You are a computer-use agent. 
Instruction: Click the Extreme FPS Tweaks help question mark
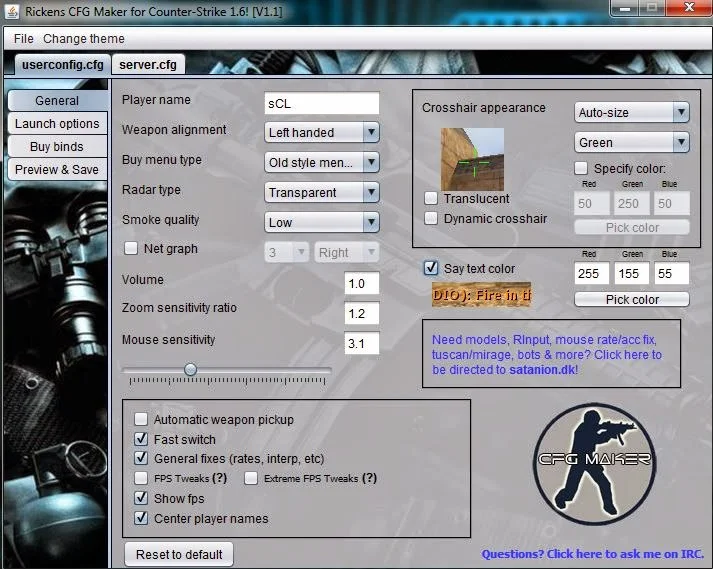[369, 478]
